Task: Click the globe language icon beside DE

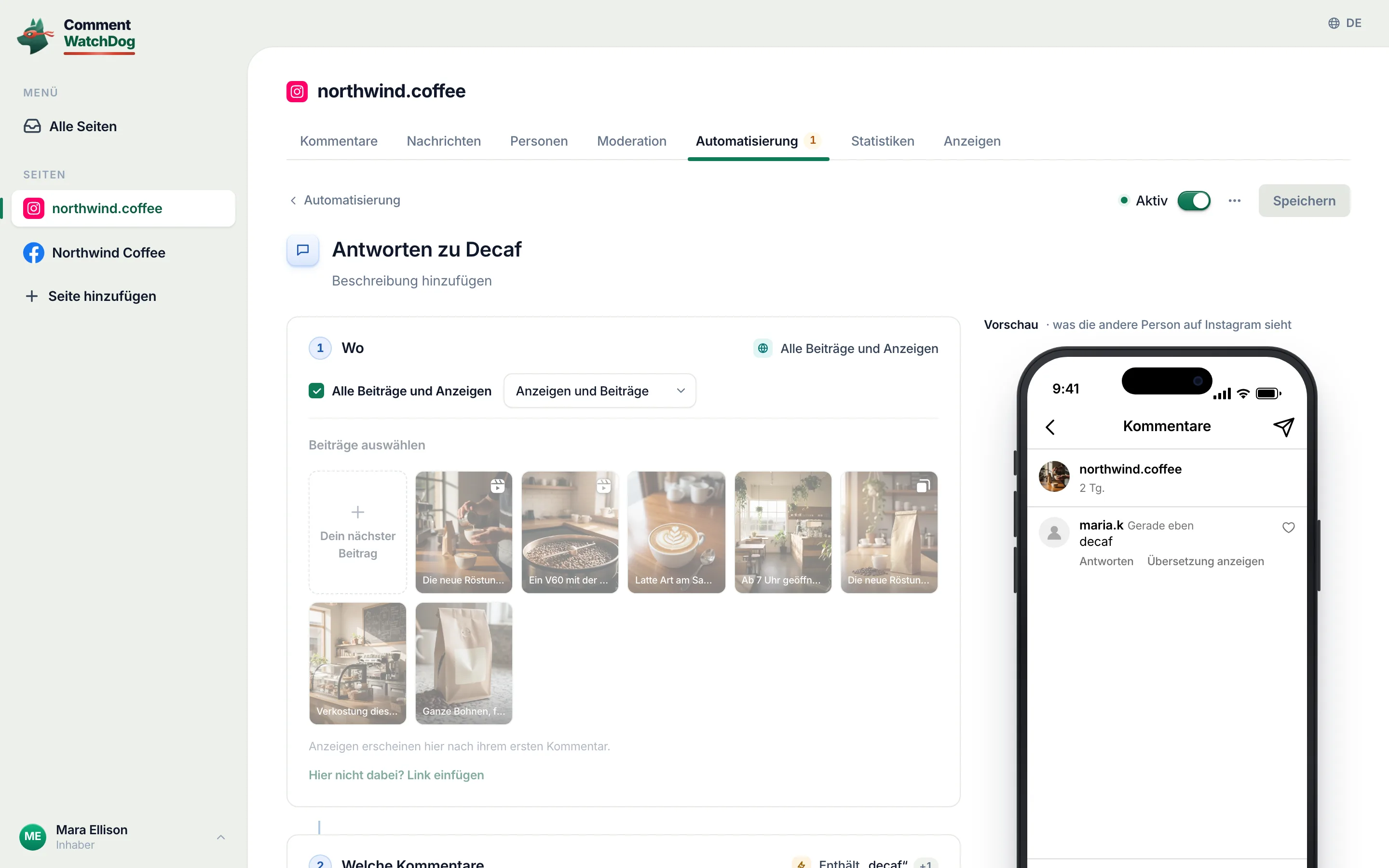Action: point(1334,23)
